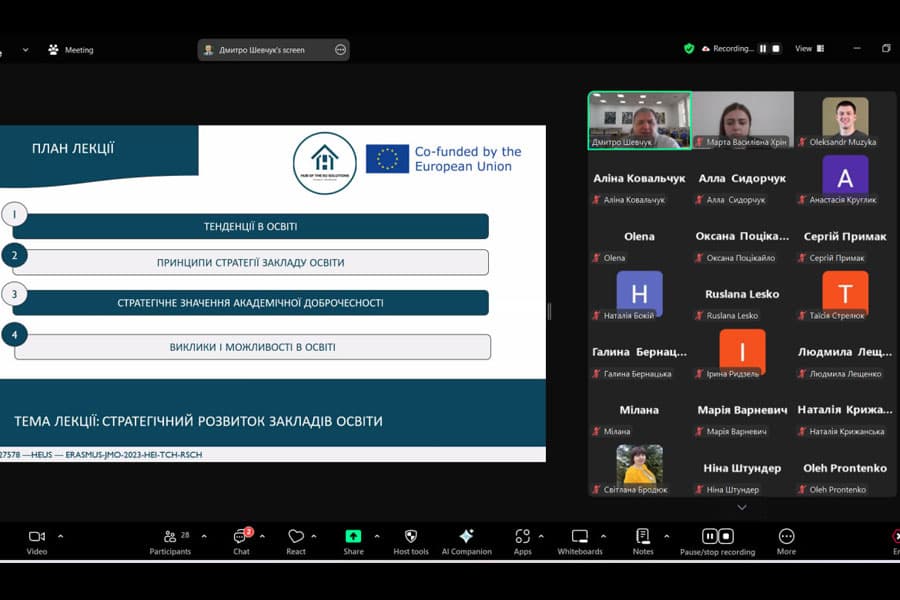Click the encryption shield icon

click(x=689, y=48)
